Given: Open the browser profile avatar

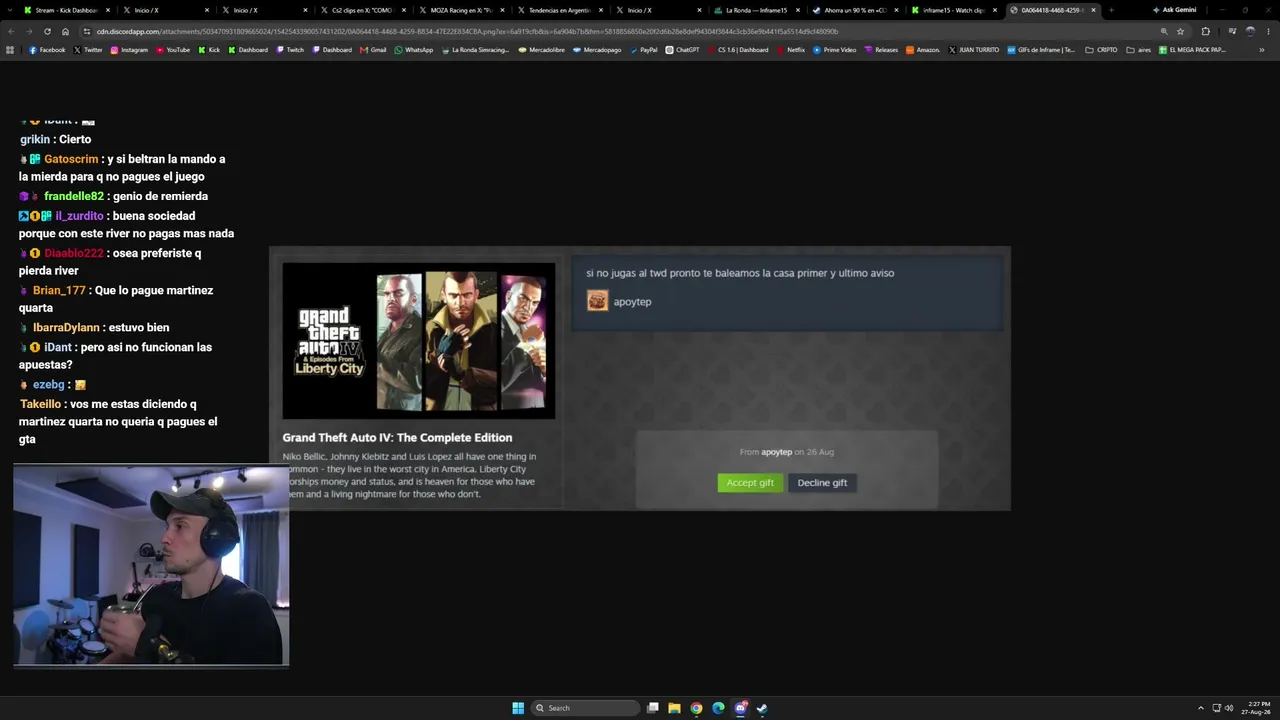Looking at the screenshot, I should tap(1250, 31).
